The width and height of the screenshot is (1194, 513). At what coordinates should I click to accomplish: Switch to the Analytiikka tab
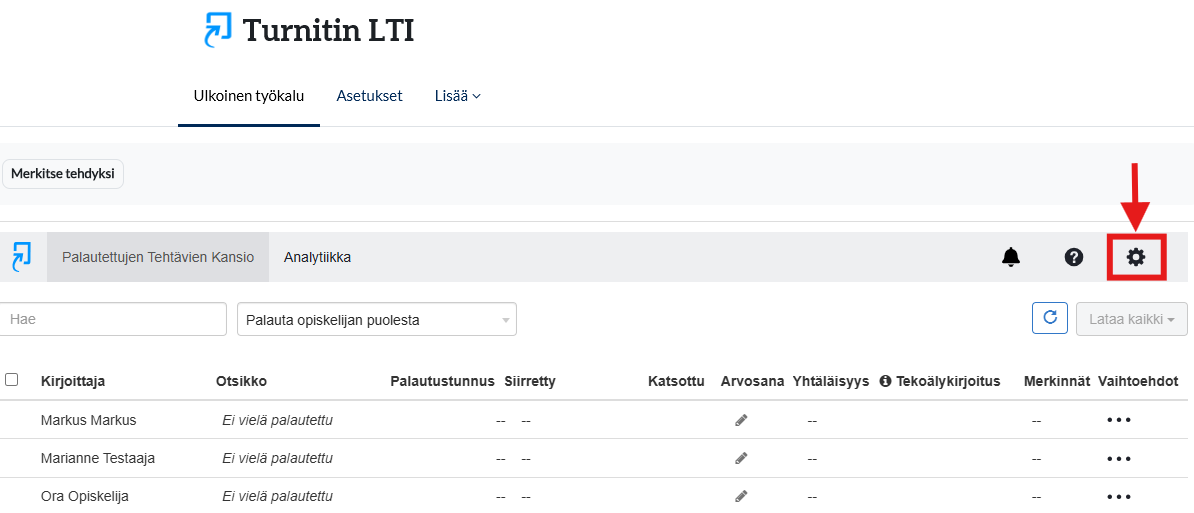point(317,257)
